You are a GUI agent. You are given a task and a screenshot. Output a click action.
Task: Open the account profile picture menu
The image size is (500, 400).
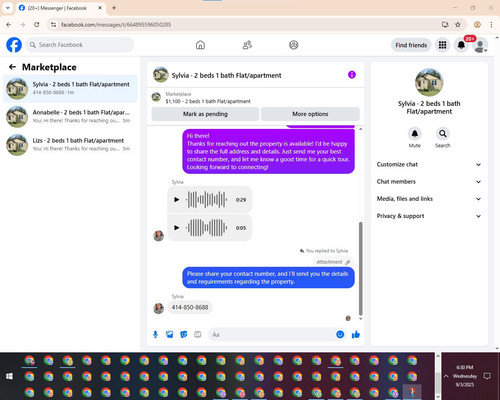click(480, 46)
